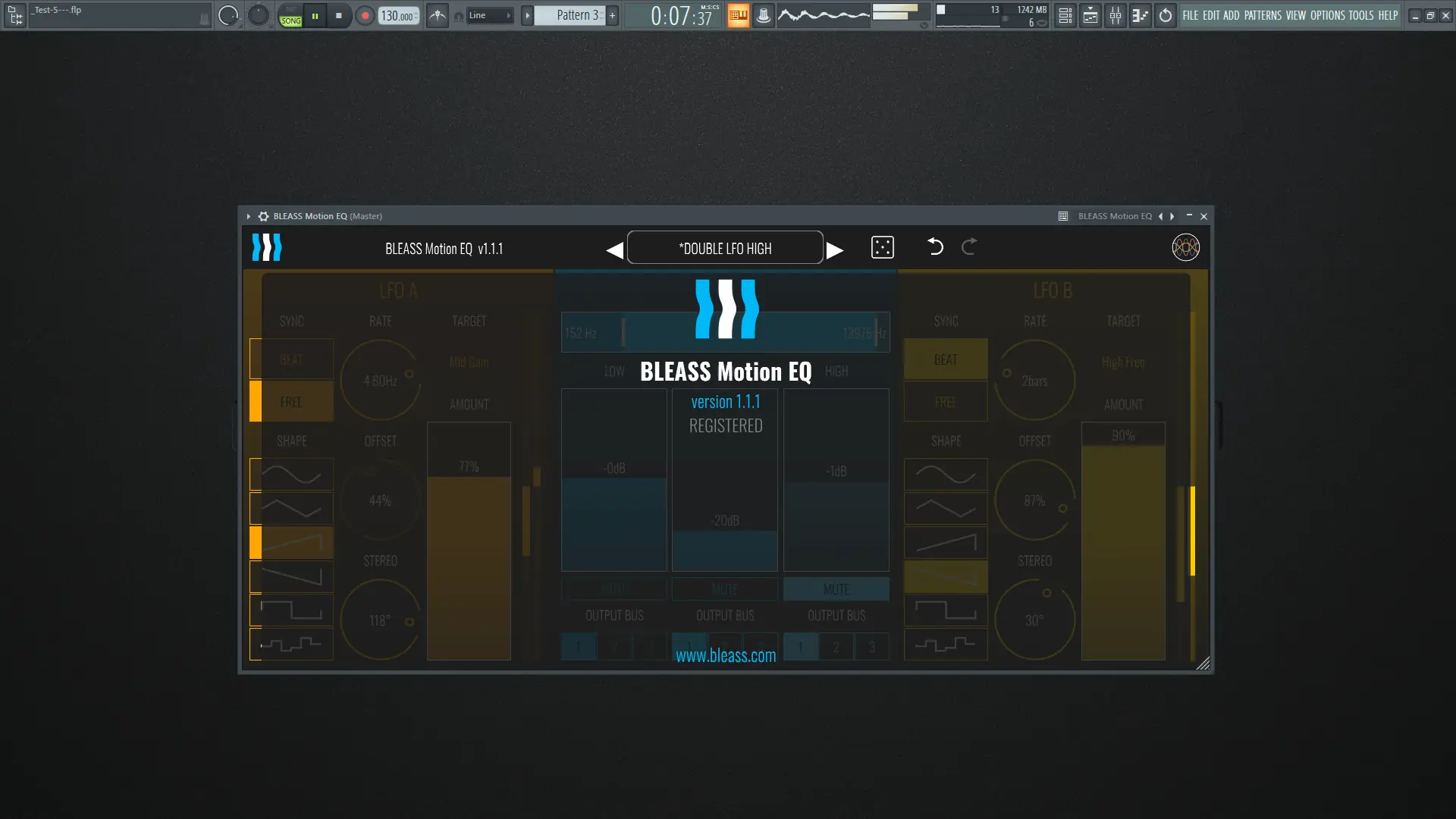
Task: Select output bus 3 for the High band
Action: point(872,647)
